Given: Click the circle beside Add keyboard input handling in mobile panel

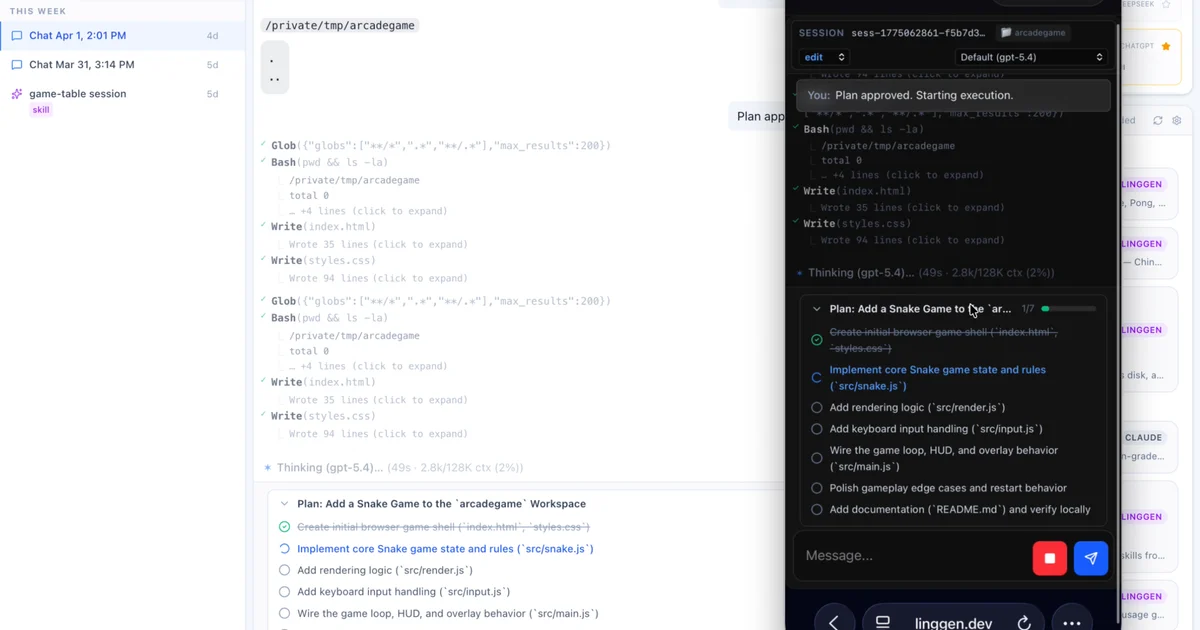Looking at the screenshot, I should (x=816, y=429).
